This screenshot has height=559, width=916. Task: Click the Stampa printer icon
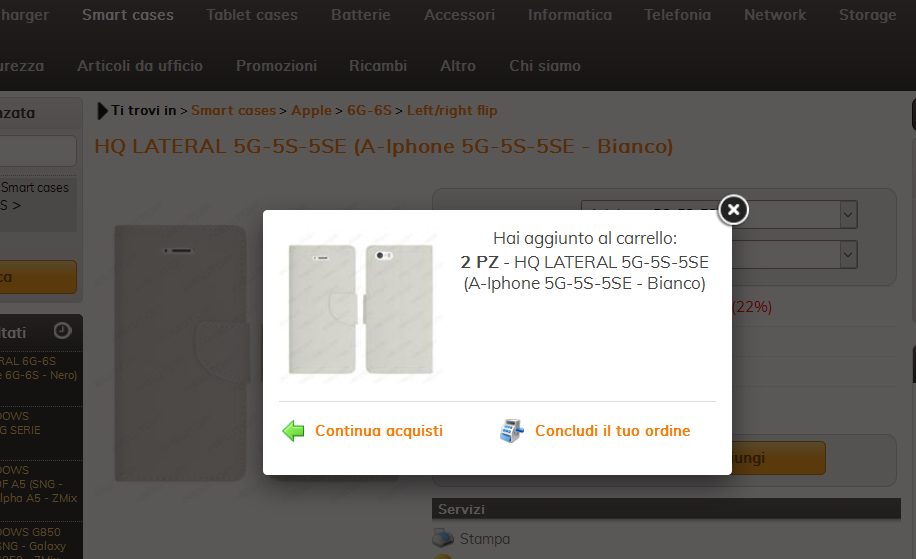coord(443,538)
